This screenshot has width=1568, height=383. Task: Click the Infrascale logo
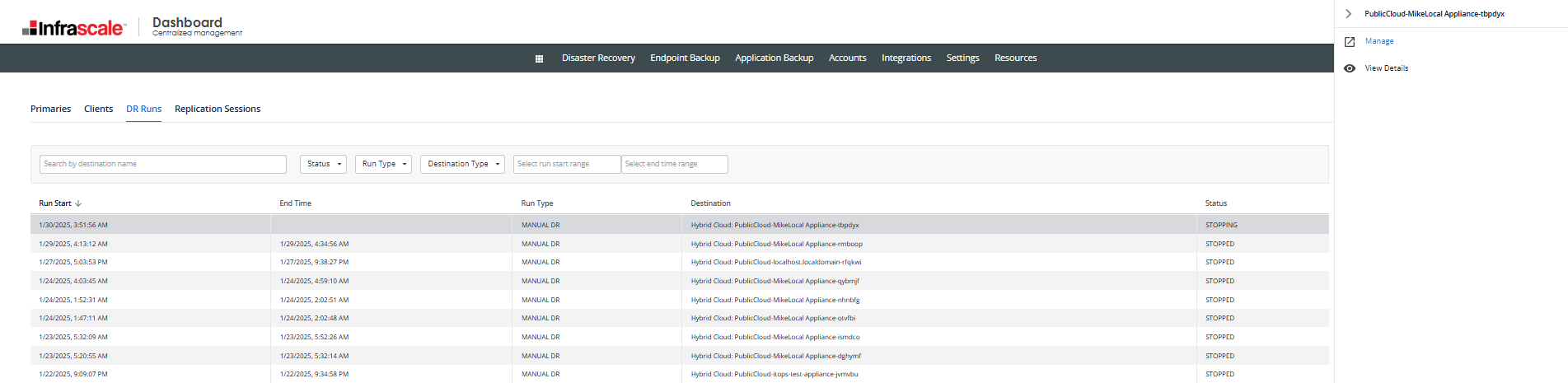pos(74,28)
